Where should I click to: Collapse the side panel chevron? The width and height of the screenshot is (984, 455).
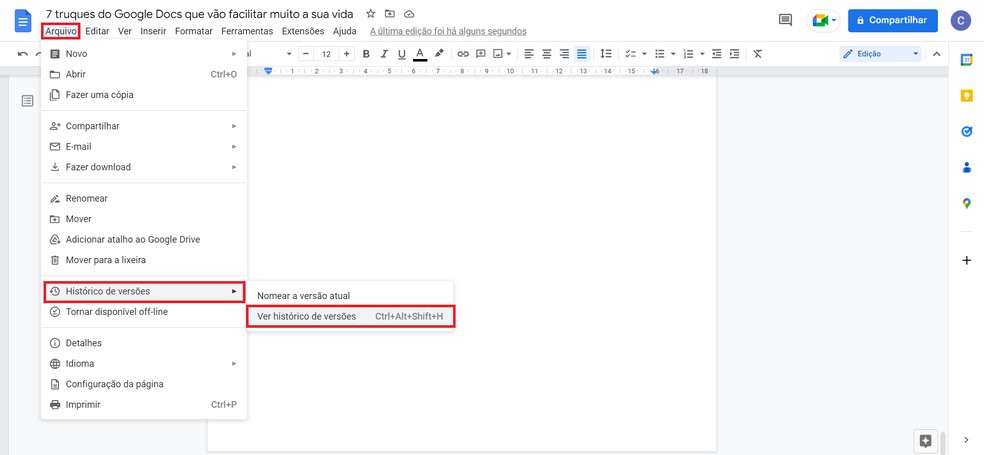point(966,440)
